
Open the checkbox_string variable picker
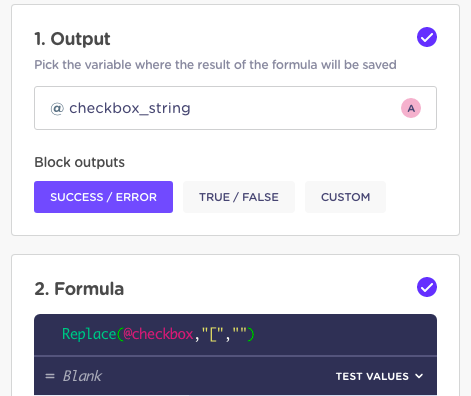235,108
